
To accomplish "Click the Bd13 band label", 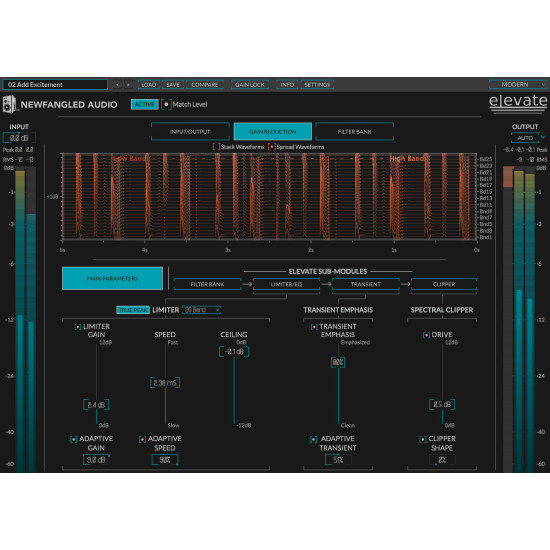I will click(486, 198).
